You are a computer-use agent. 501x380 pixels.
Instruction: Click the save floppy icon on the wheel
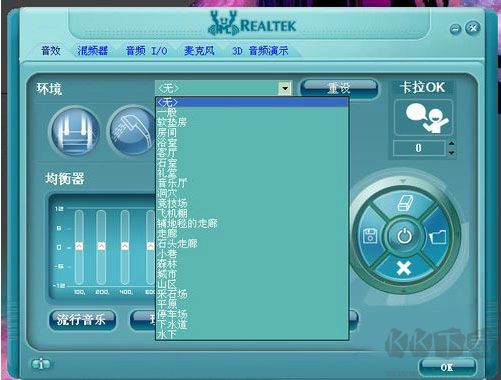coord(370,236)
